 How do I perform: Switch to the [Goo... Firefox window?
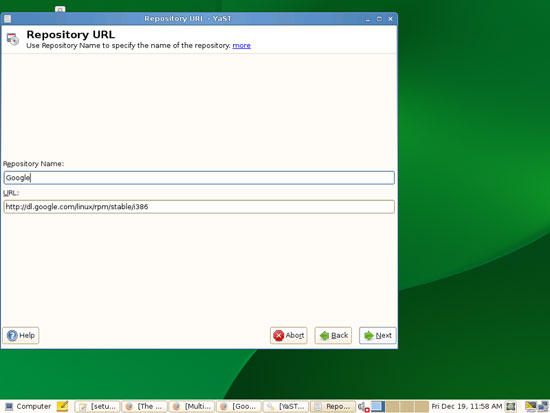(x=239, y=406)
